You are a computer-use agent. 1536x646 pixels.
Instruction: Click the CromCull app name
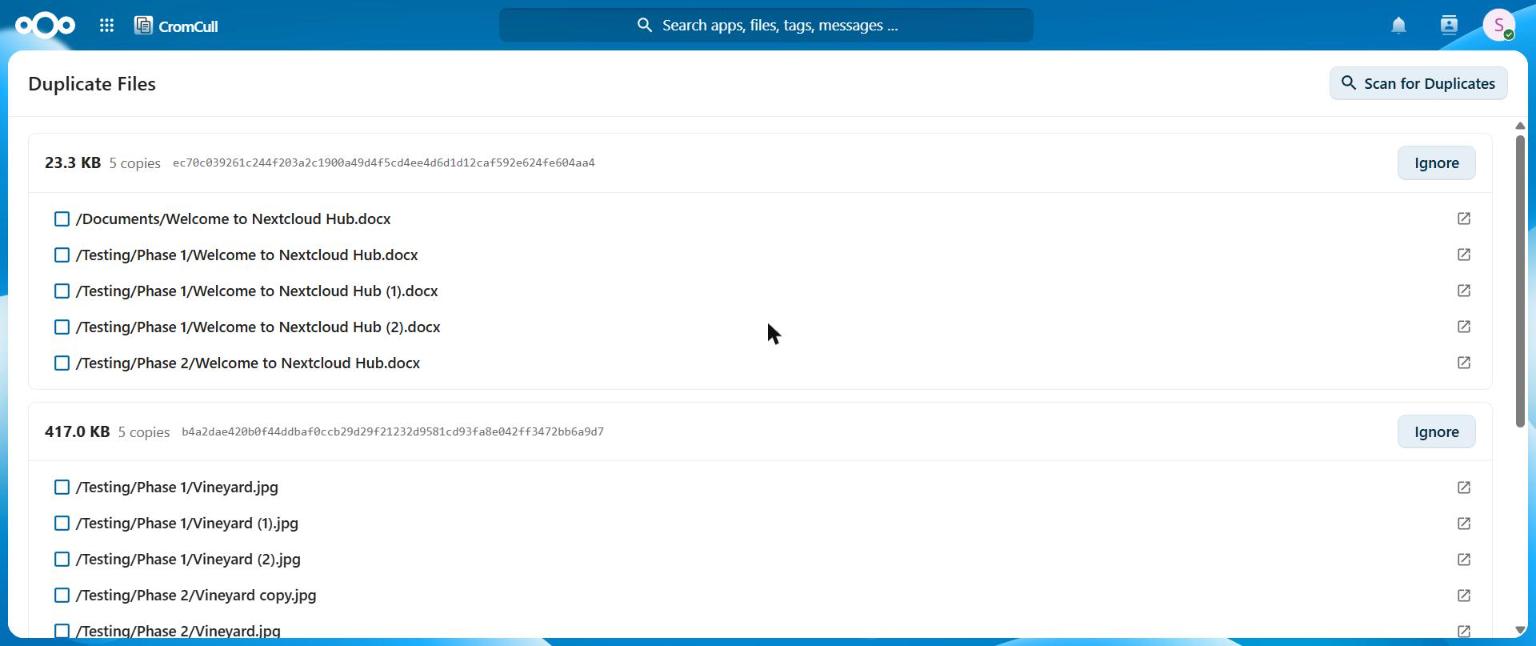pyautogui.click(x=188, y=26)
